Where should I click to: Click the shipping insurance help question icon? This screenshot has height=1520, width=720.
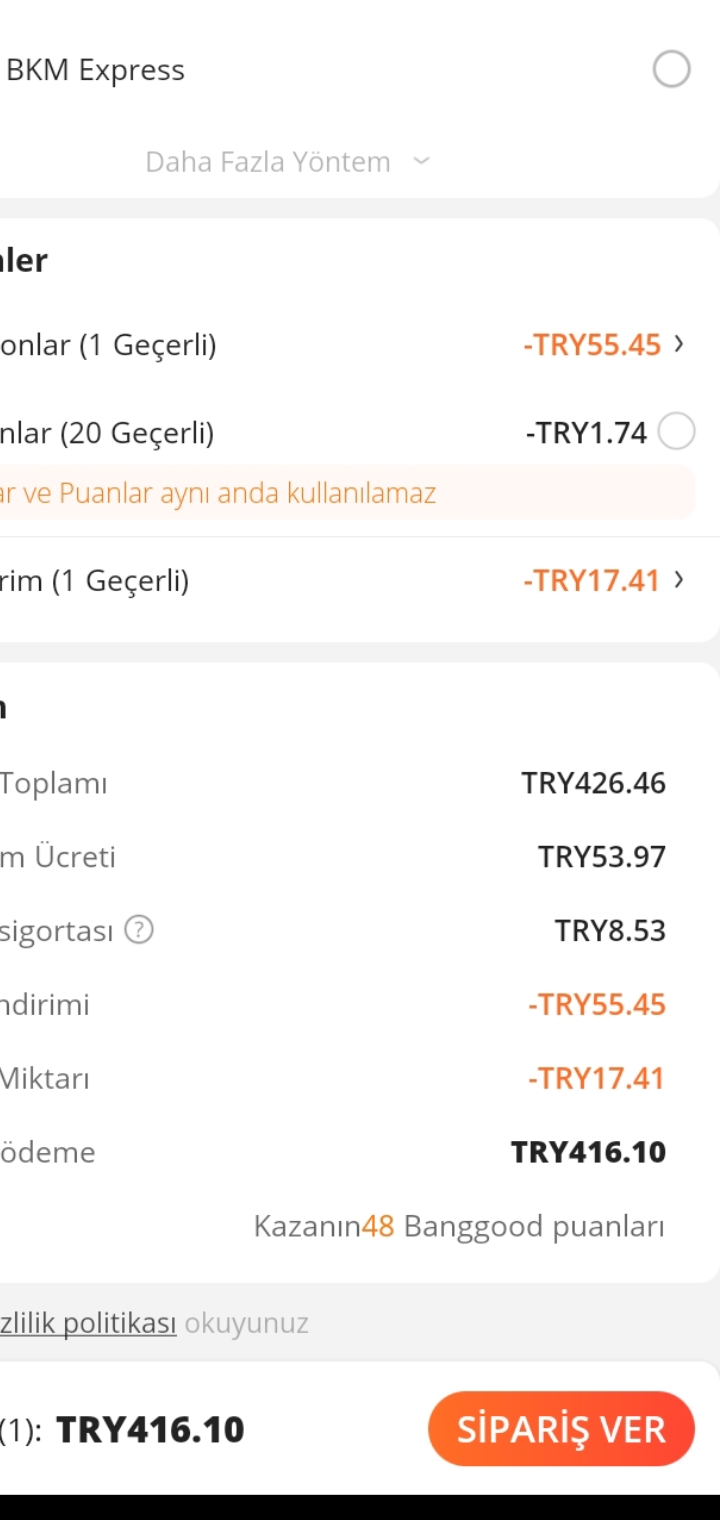pos(139,931)
